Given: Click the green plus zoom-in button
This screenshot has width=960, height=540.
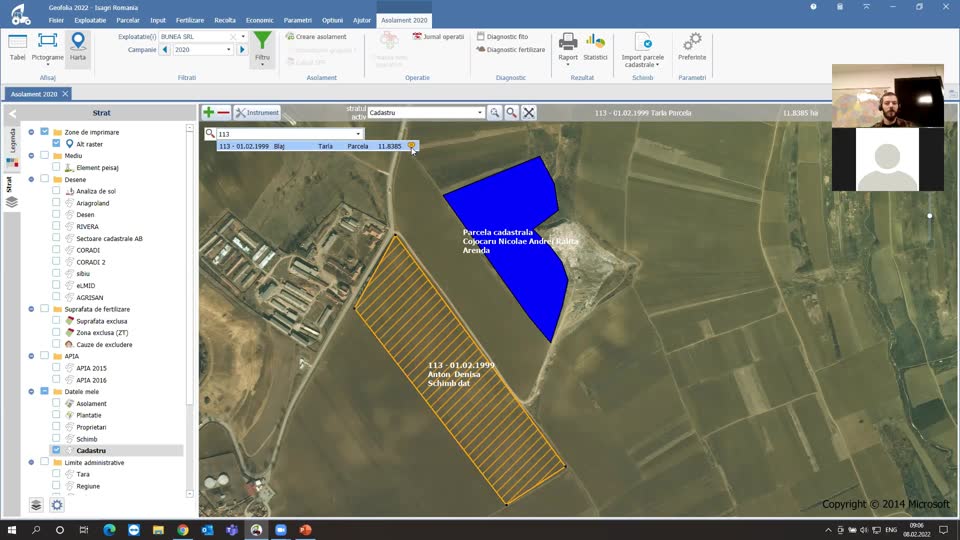Looking at the screenshot, I should tap(209, 113).
